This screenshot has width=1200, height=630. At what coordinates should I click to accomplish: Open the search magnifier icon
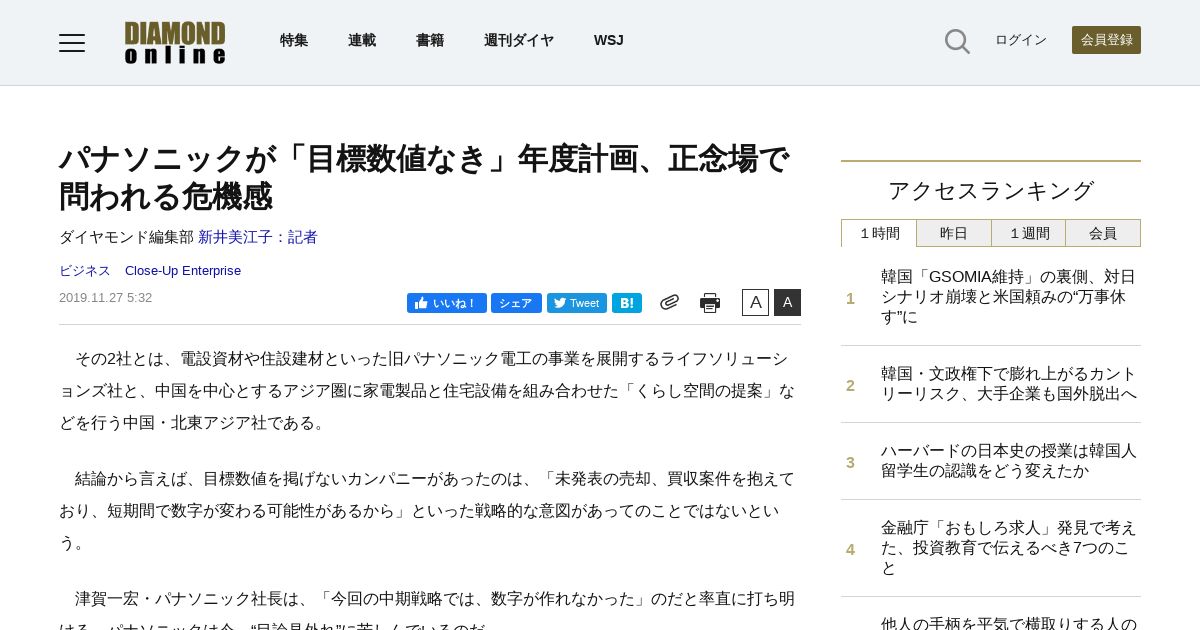[x=957, y=41]
